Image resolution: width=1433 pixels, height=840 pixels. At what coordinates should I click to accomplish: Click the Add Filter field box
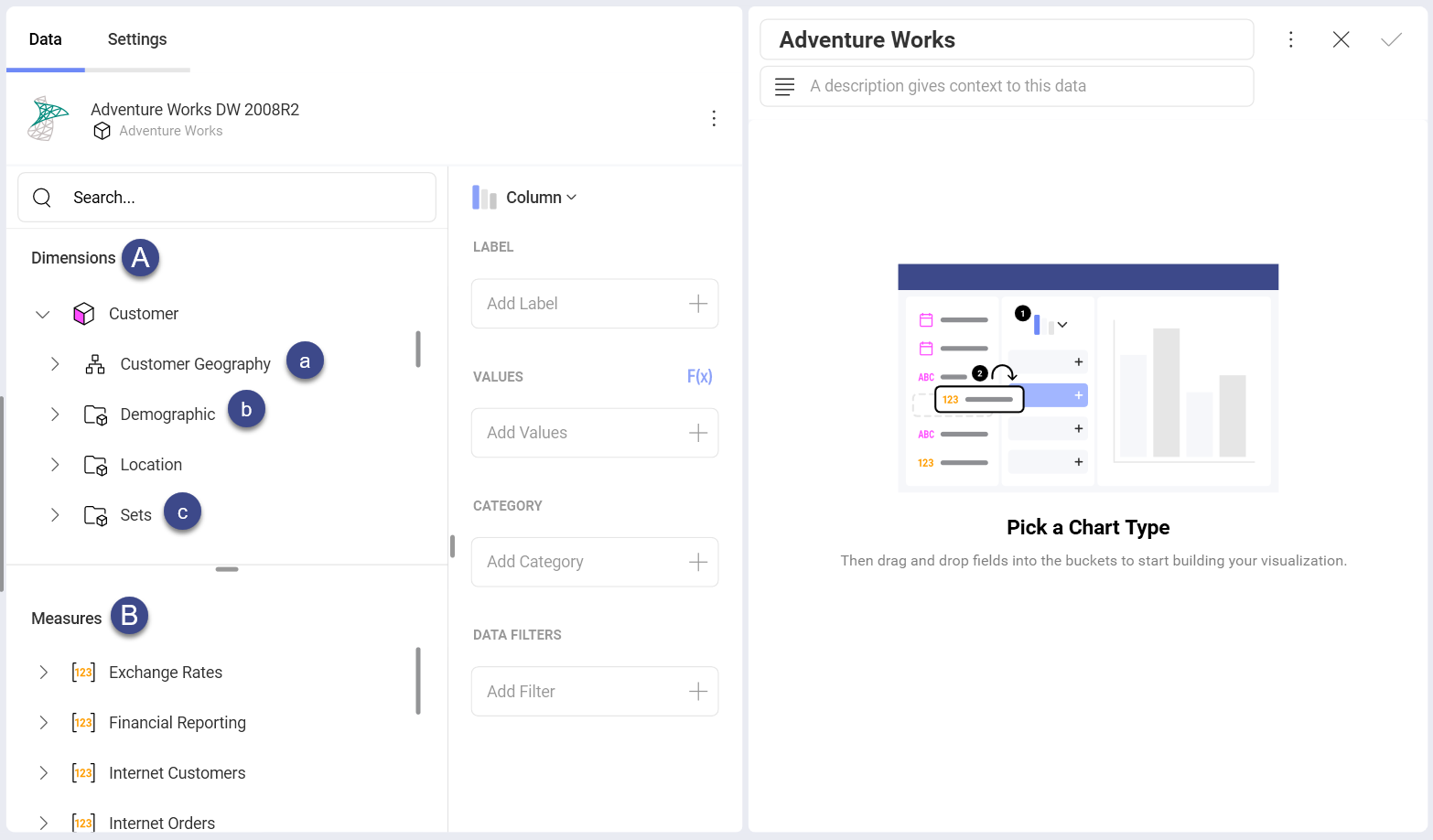595,692
